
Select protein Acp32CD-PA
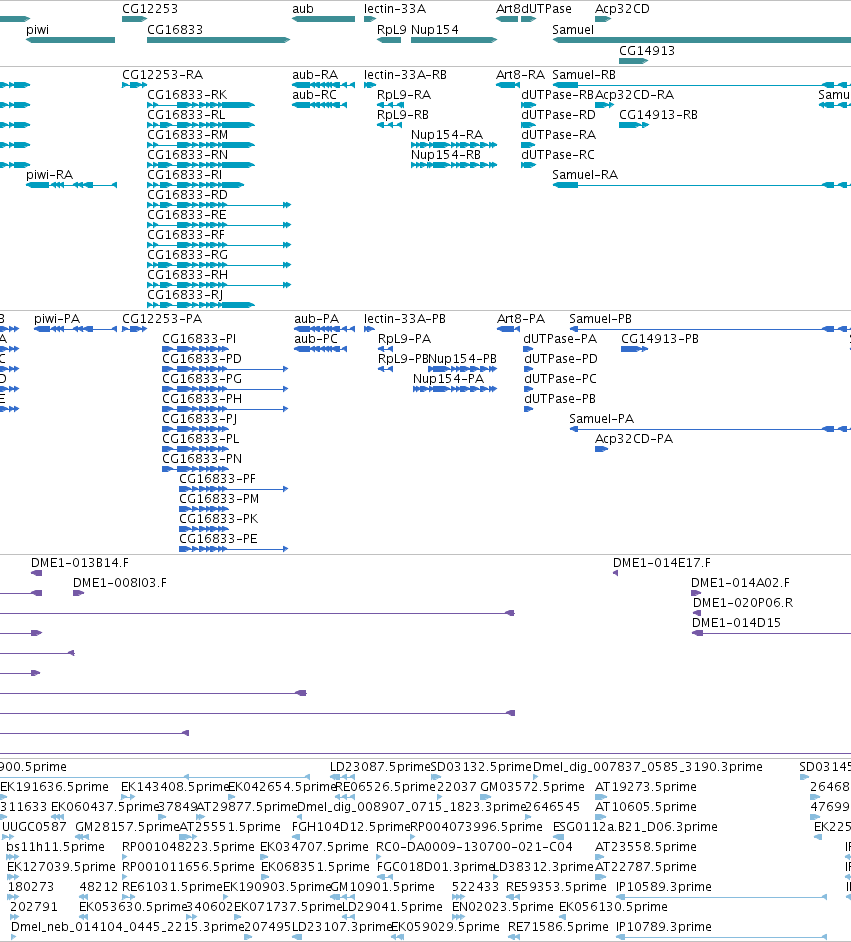(634, 439)
